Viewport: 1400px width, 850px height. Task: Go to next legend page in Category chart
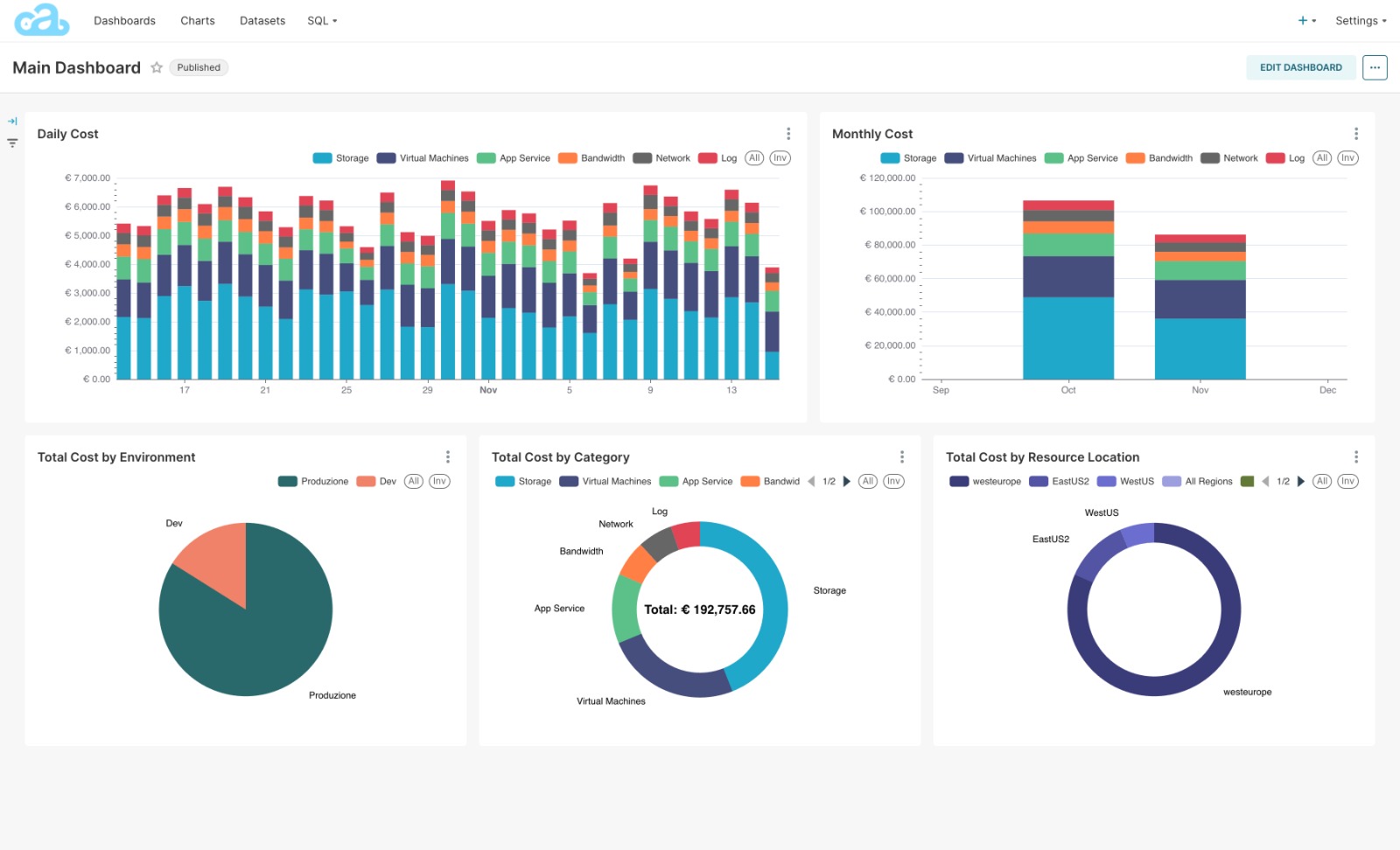(x=846, y=482)
